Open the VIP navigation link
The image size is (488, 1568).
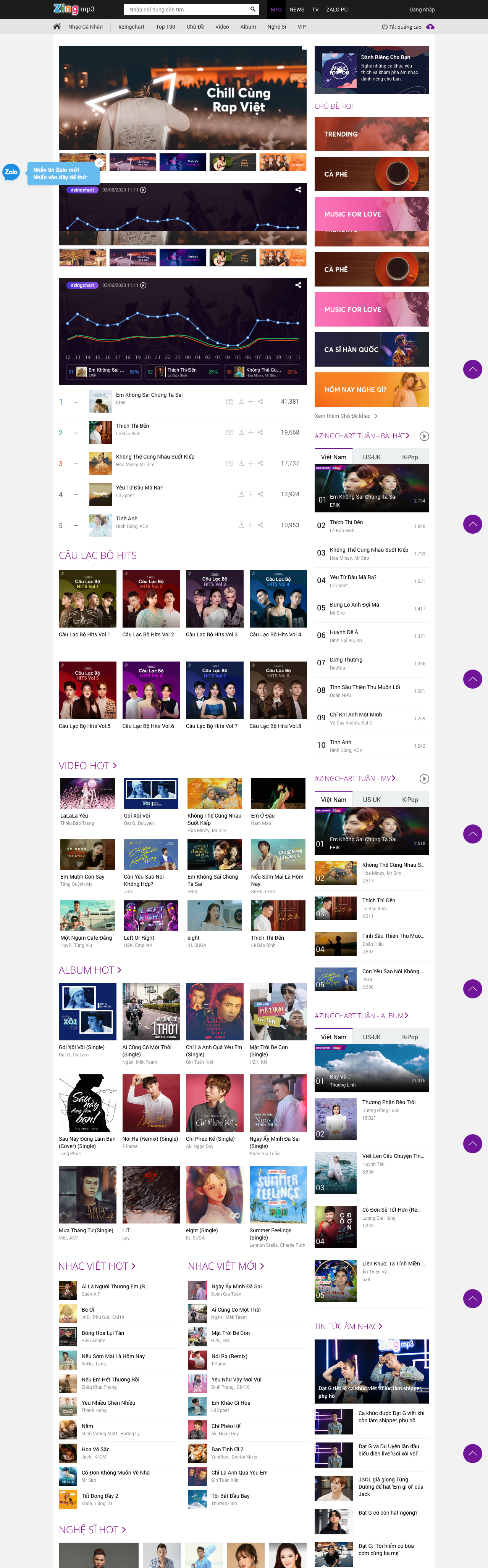[x=302, y=27]
